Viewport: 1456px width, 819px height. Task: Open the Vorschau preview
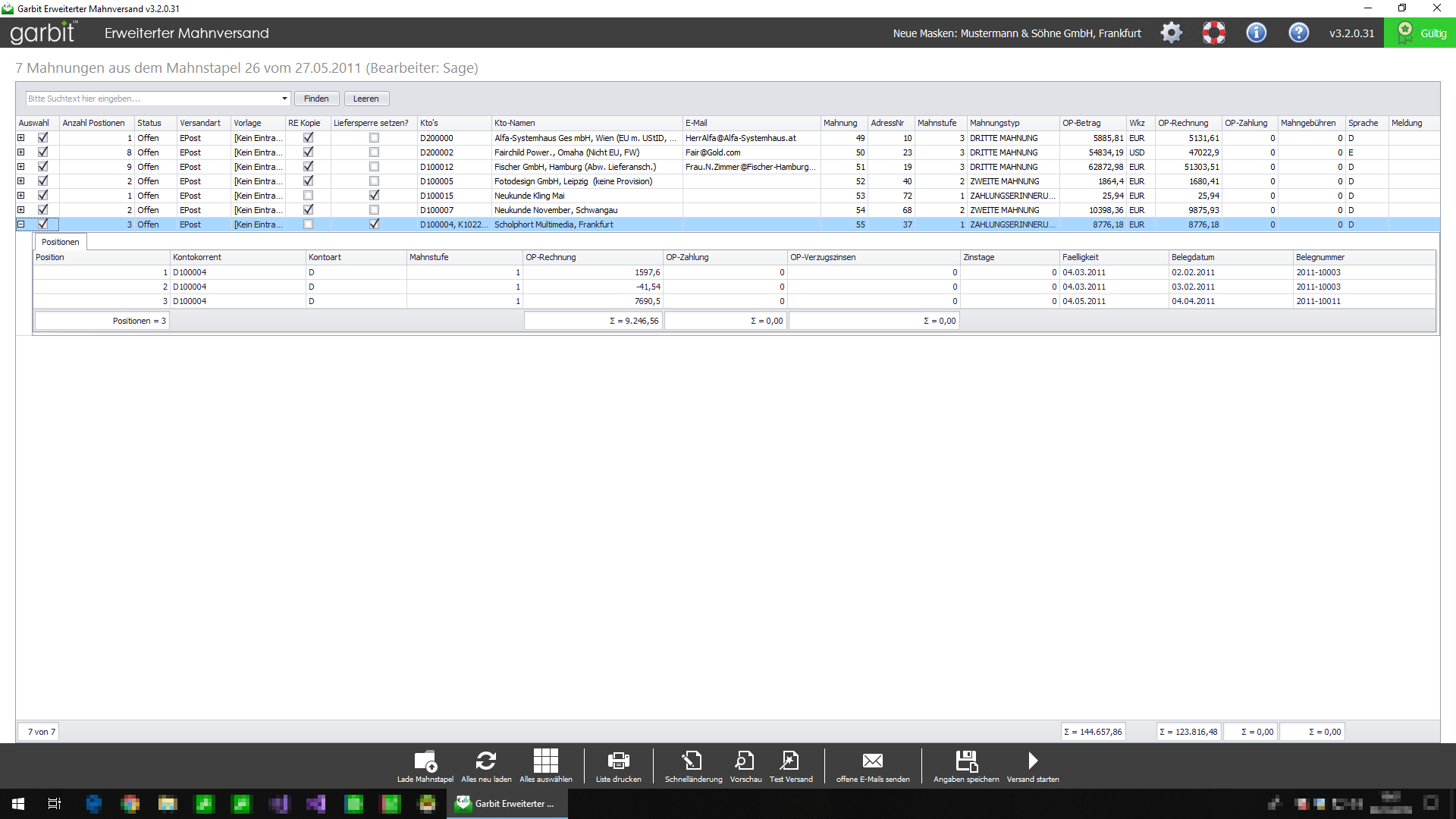[745, 761]
